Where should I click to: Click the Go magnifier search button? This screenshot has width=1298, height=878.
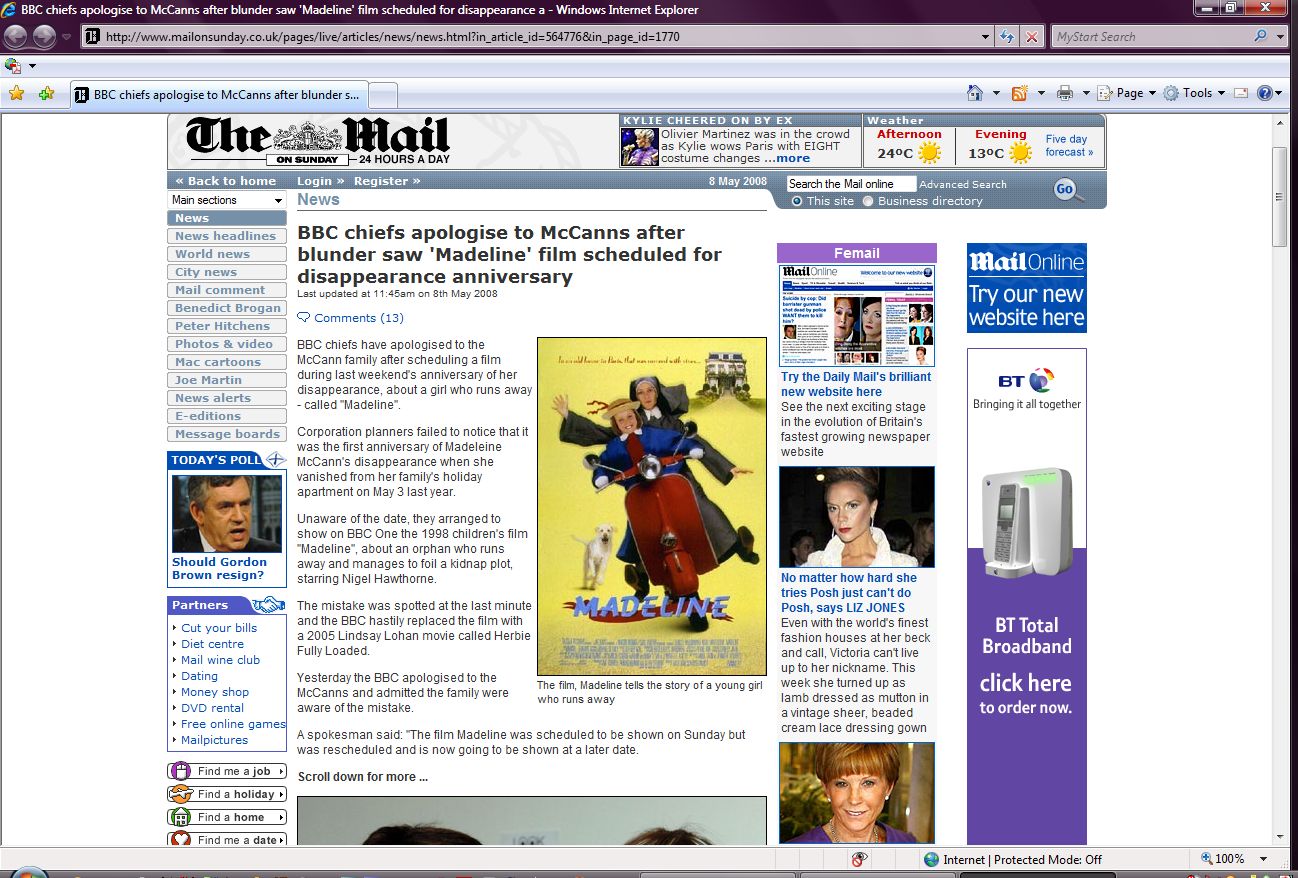tap(1067, 190)
